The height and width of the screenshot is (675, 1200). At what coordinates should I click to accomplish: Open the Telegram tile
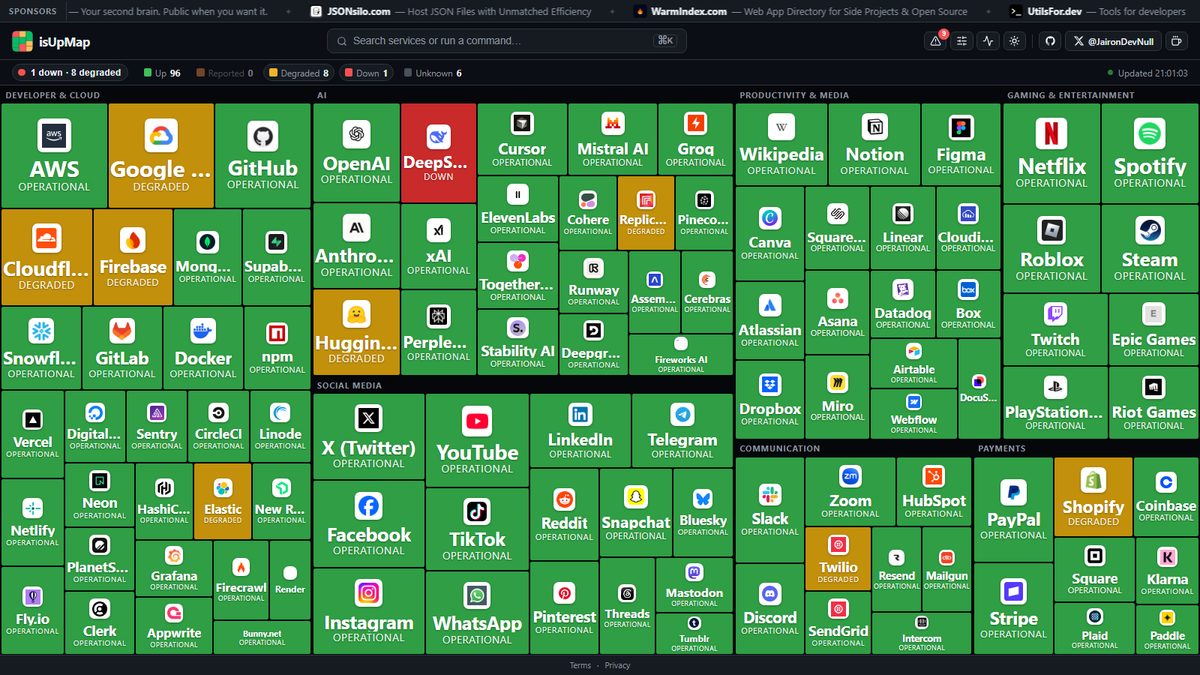pyautogui.click(x=682, y=428)
